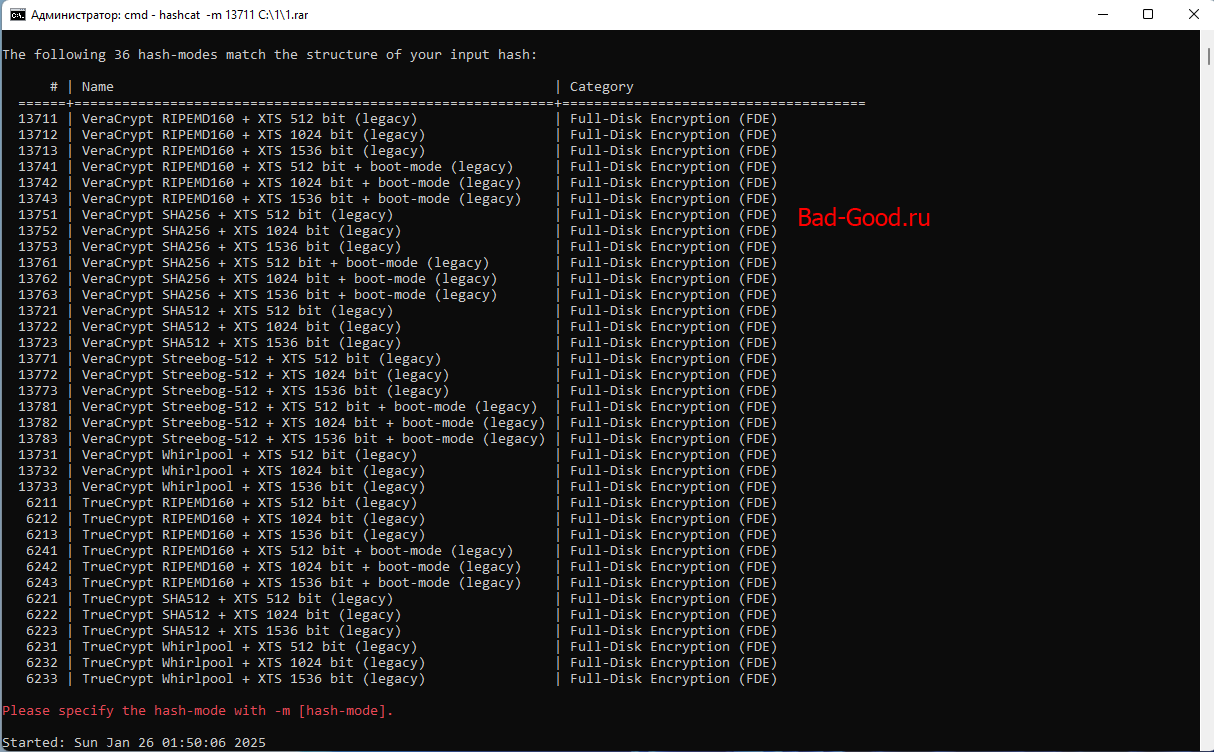Maximize the cmd window

[1148, 15]
